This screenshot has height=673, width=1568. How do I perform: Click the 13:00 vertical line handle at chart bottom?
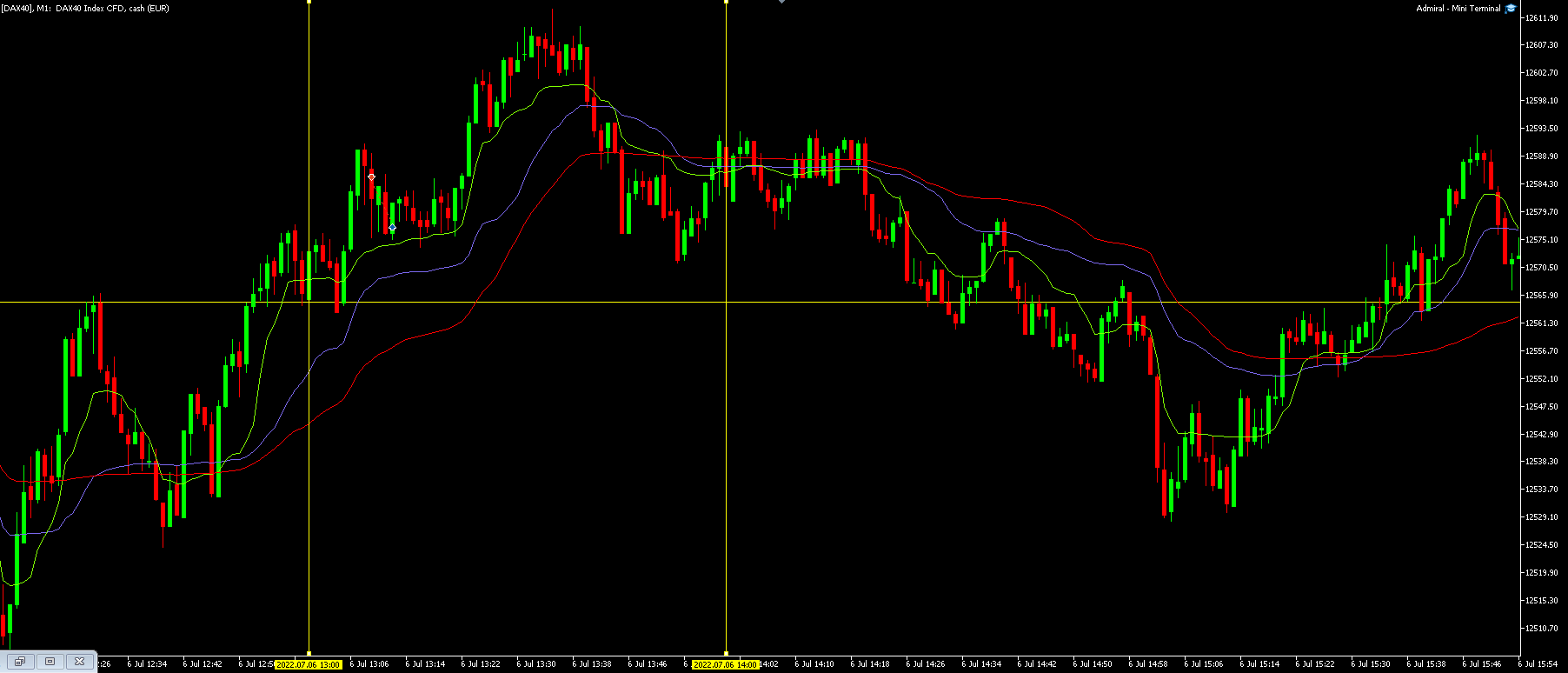(309, 654)
